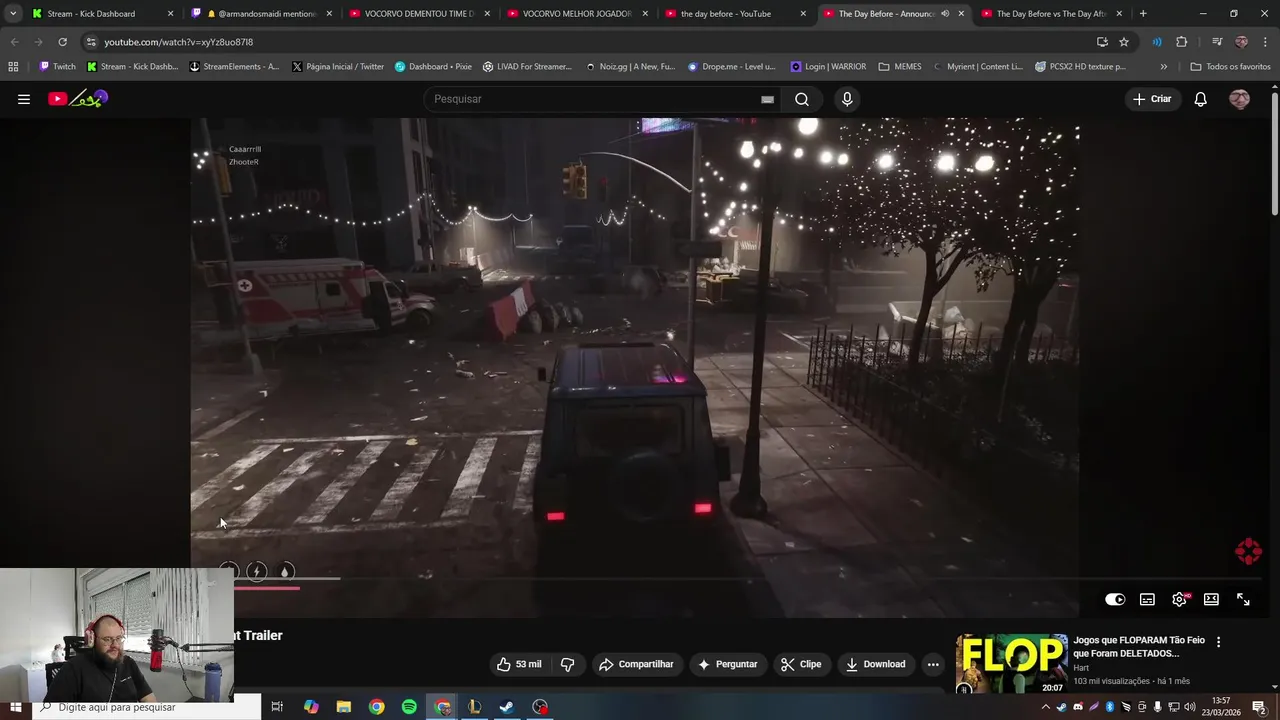Viewport: 1280px width, 720px height.
Task: Switch to the VOCORVO DEMENTOU TIME tab
Action: pyautogui.click(x=420, y=14)
